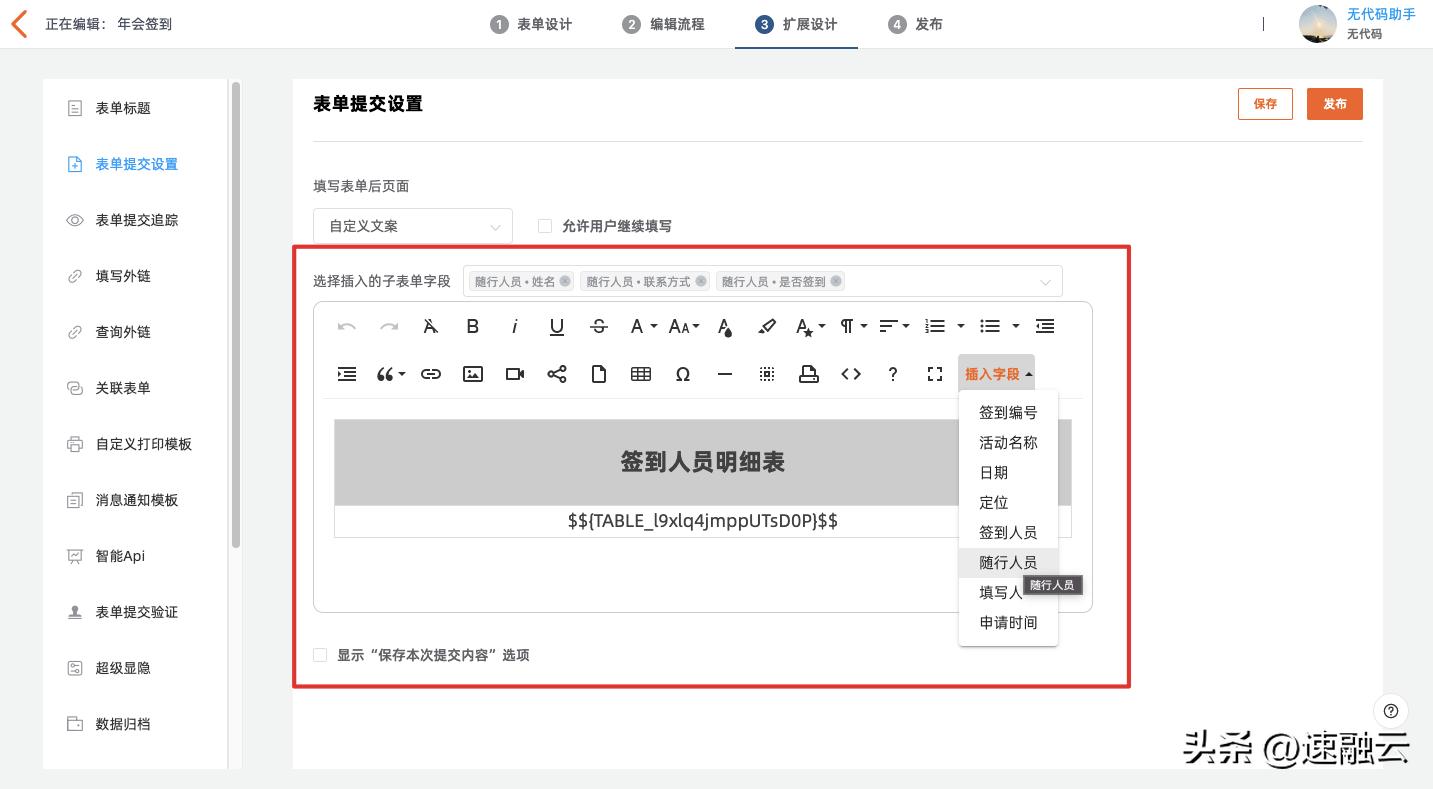
Task: Insert an image into the template
Action: 472,374
